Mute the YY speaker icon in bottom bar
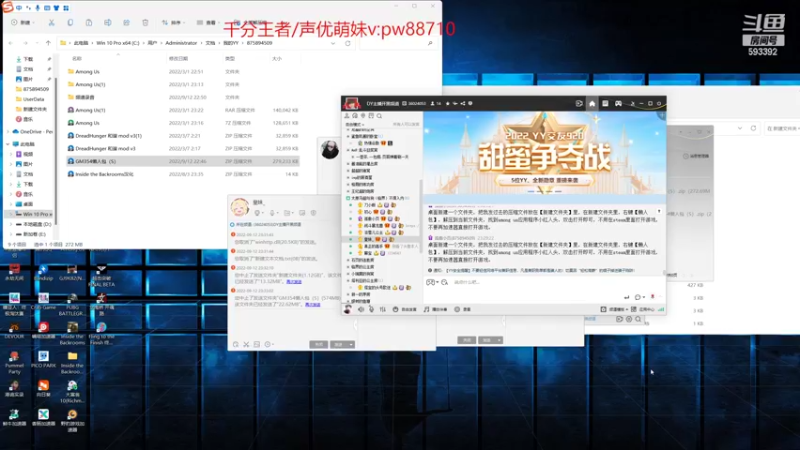Viewport: 800px width, 450px height. click(x=361, y=309)
